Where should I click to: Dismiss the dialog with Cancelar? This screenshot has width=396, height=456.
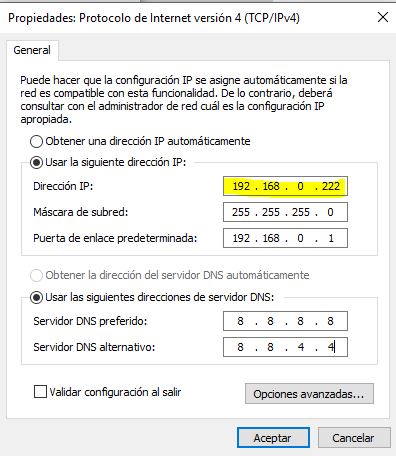tap(354, 438)
